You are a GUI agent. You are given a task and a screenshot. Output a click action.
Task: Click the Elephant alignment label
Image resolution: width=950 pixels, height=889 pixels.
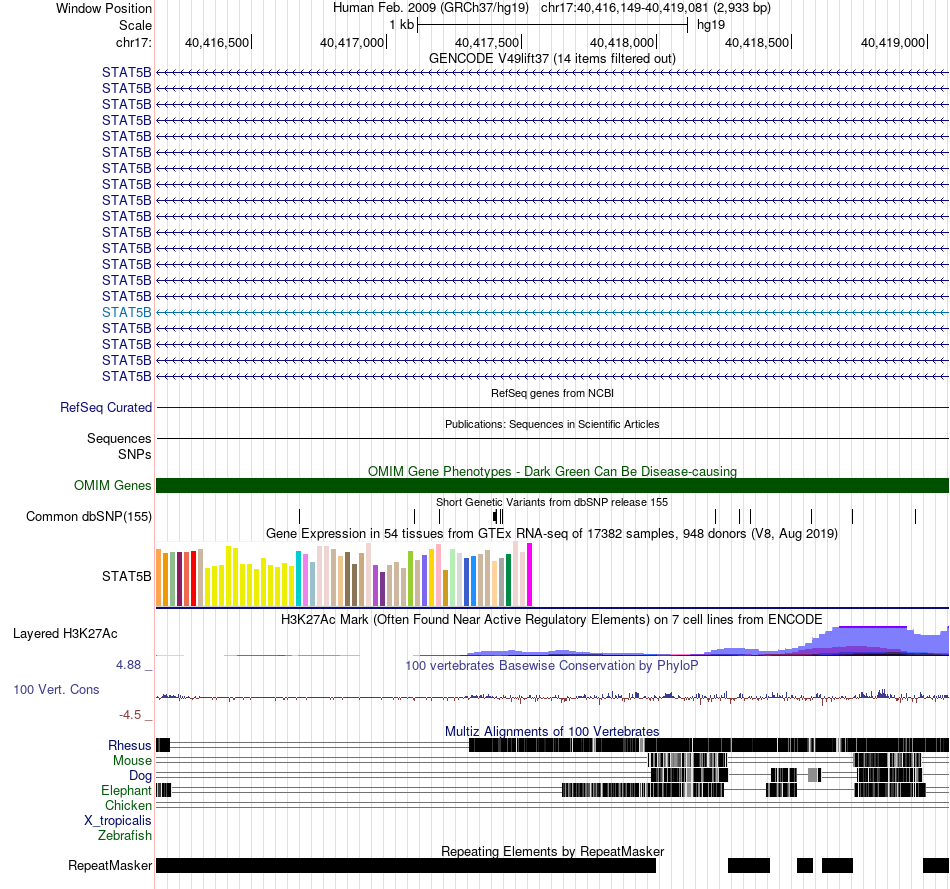click(x=126, y=790)
